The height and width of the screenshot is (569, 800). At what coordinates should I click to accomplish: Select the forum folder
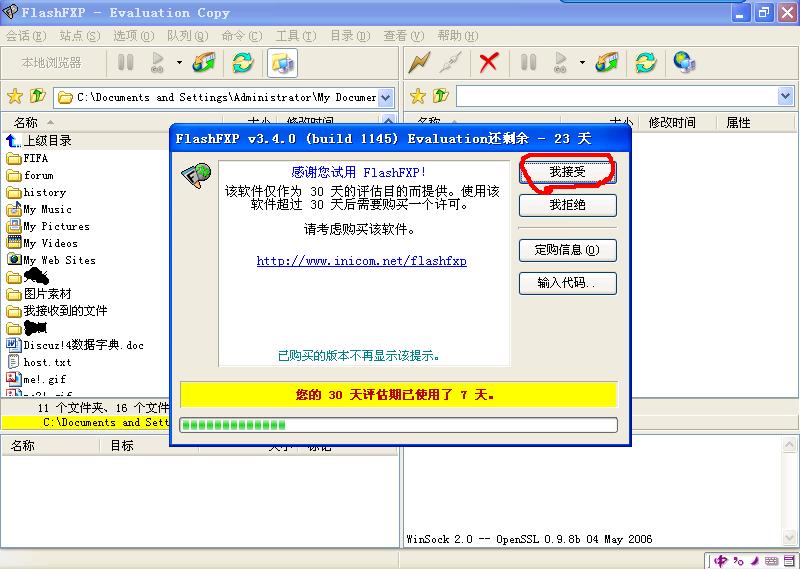[31, 176]
